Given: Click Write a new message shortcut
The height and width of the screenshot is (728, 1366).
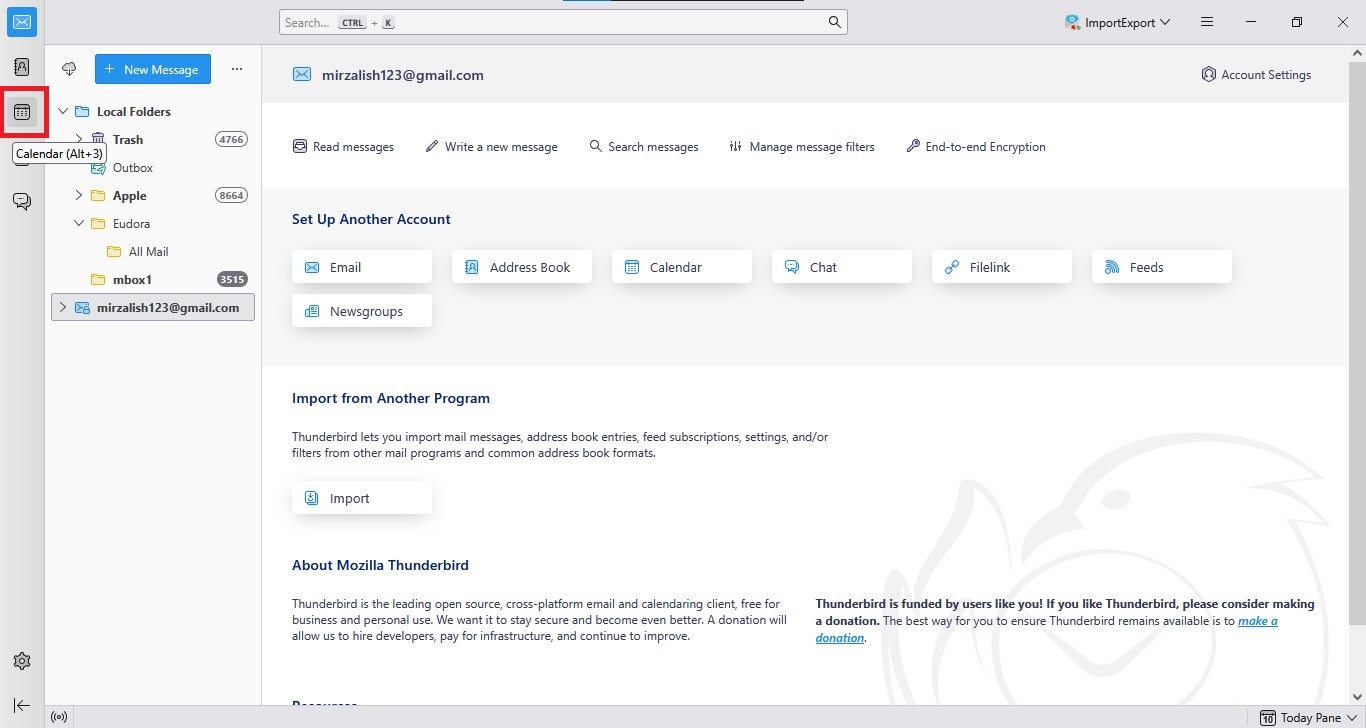Looking at the screenshot, I should (x=491, y=147).
